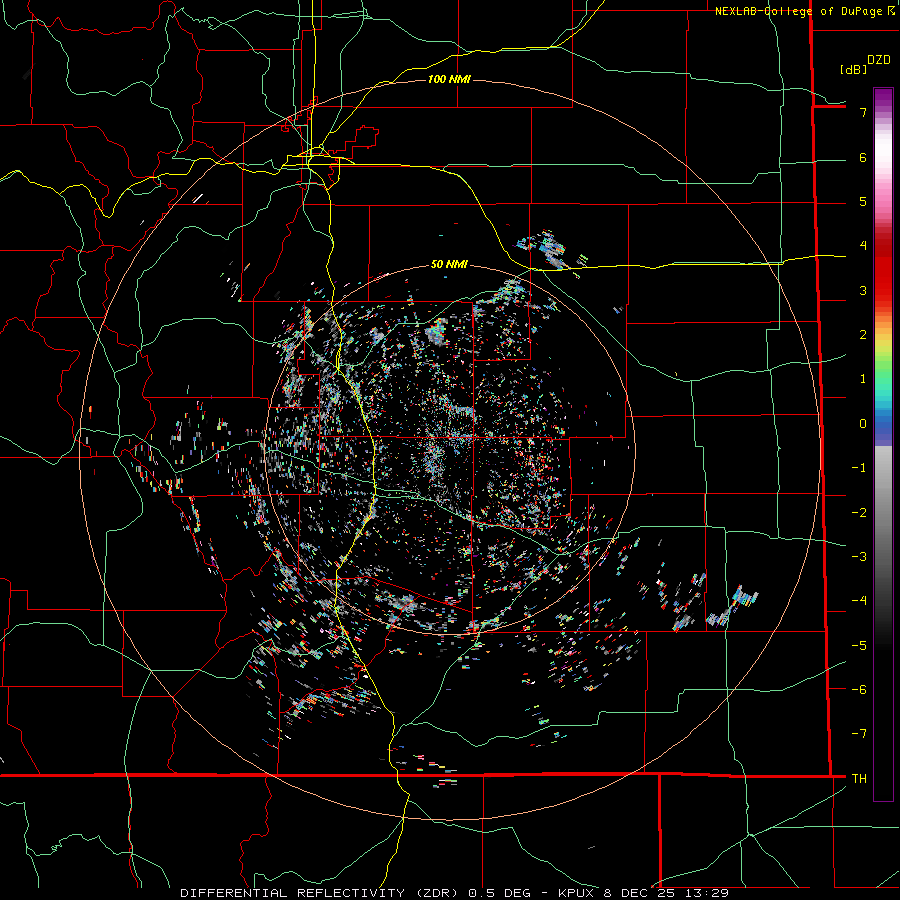Select the 0 value on the dB scale

(x=863, y=424)
